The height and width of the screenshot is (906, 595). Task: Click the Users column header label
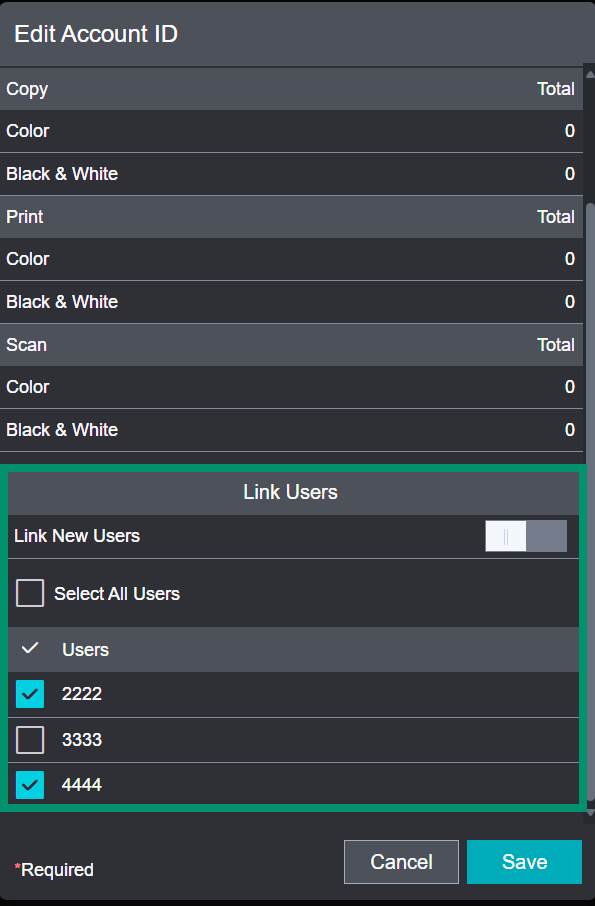85,649
